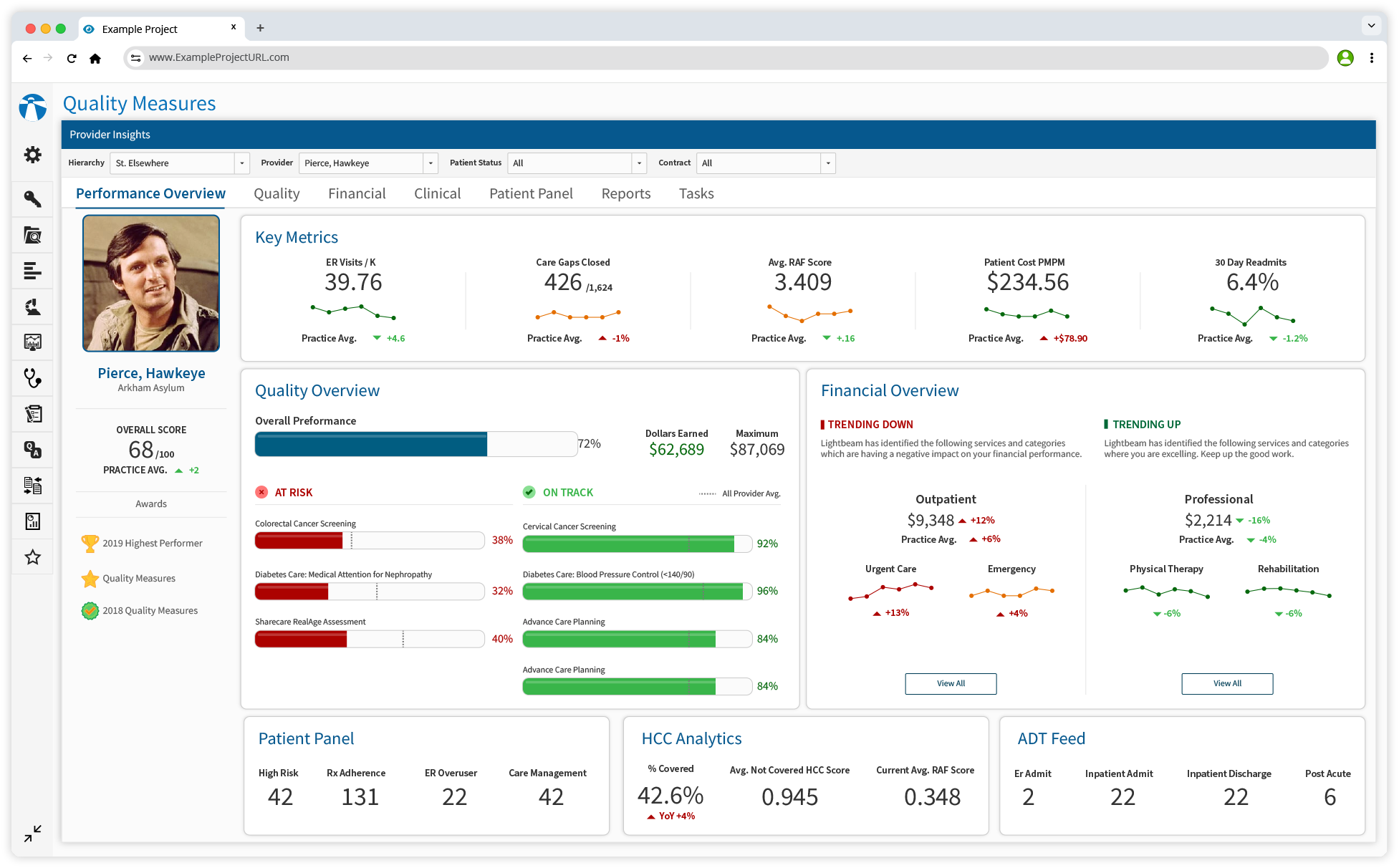Click the key icon in sidebar
Viewport: 1399px width, 868px height.
32,198
